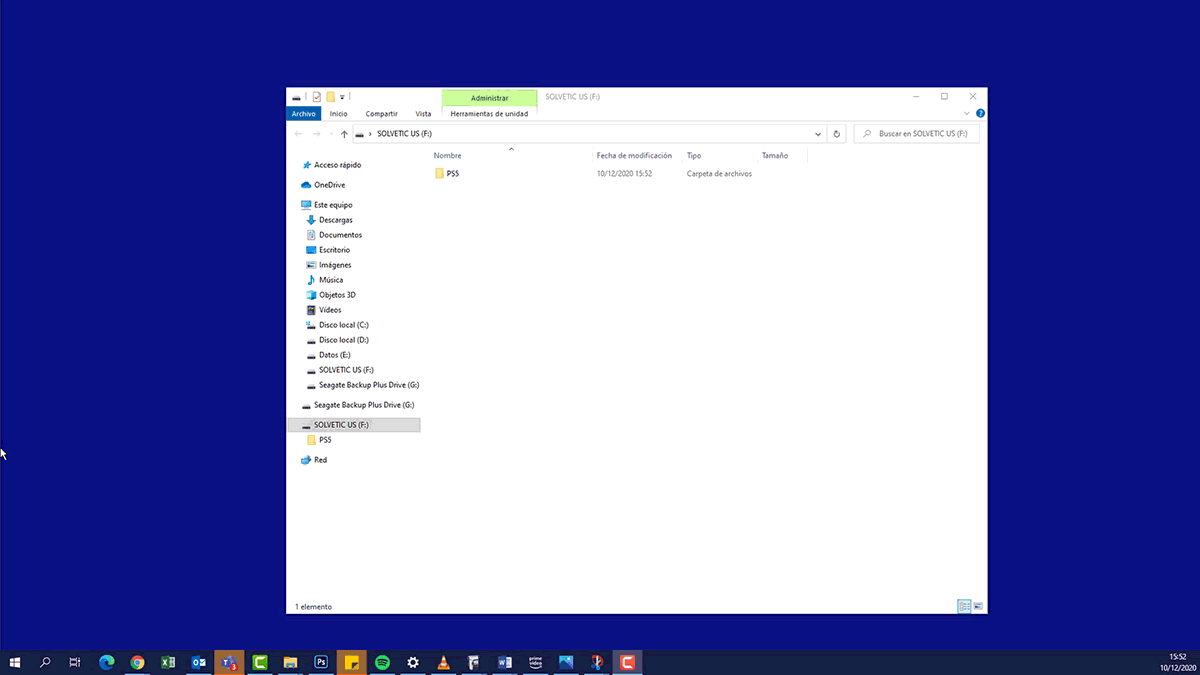Viewport: 1200px width, 675px height.
Task: Click the drive icon inside the address bar
Action: [x=359, y=133]
